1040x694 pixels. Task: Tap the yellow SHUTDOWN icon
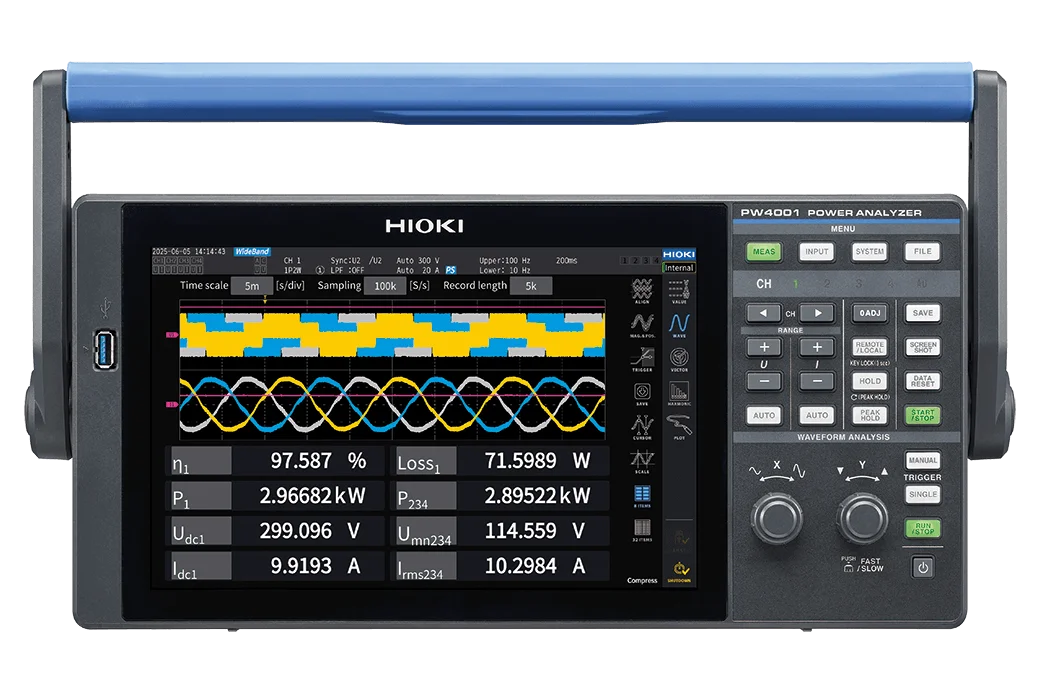[679, 572]
